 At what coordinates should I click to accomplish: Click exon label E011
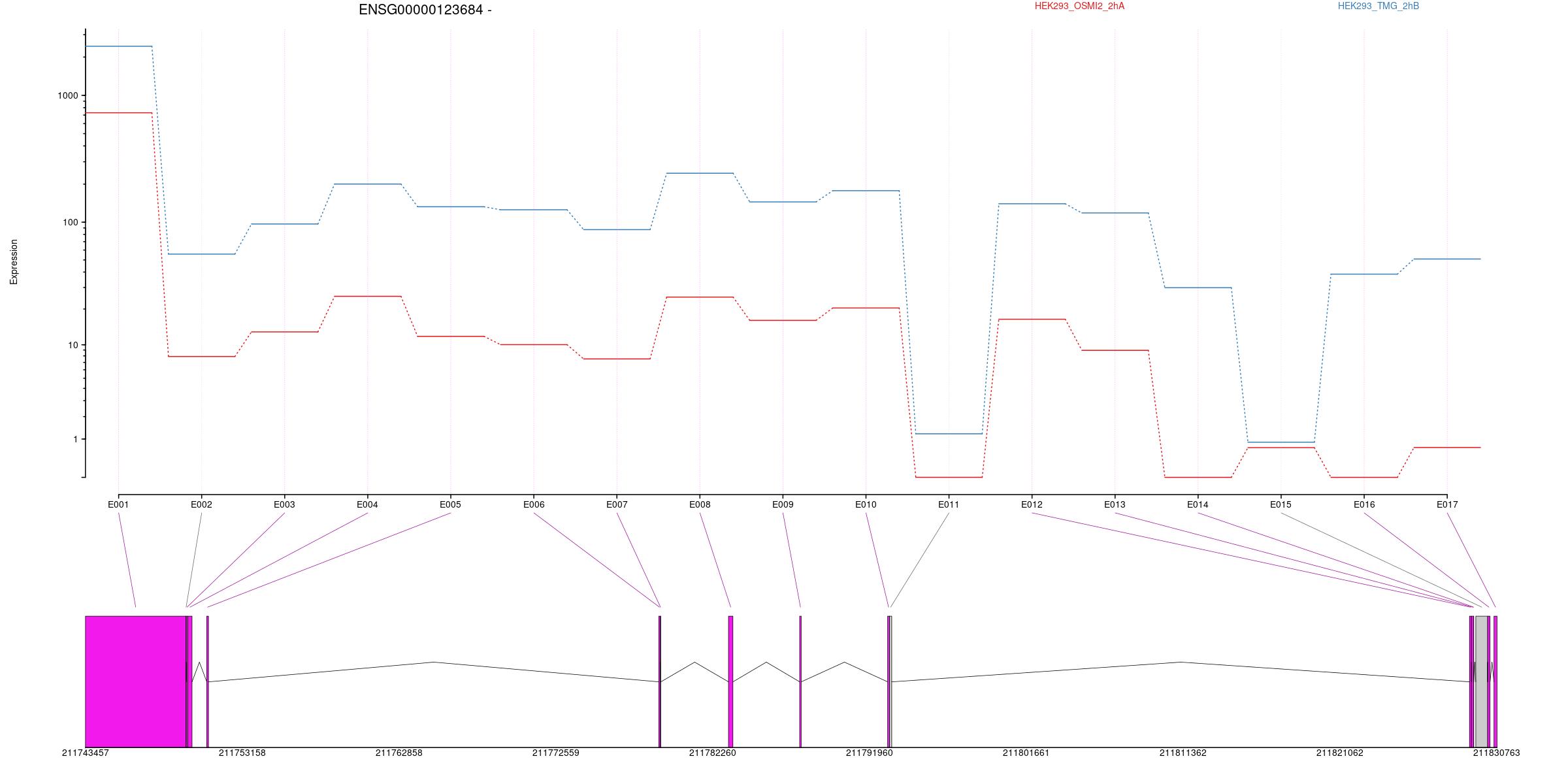(949, 504)
